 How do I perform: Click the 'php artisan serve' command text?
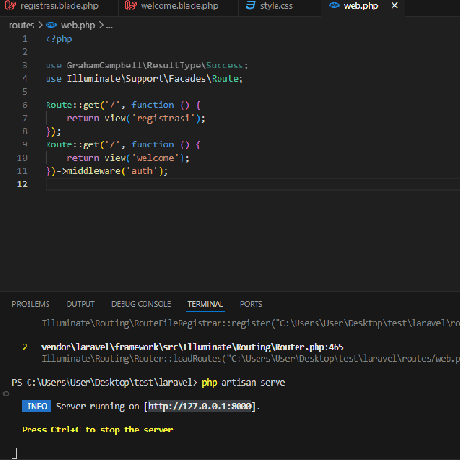tap(243, 382)
